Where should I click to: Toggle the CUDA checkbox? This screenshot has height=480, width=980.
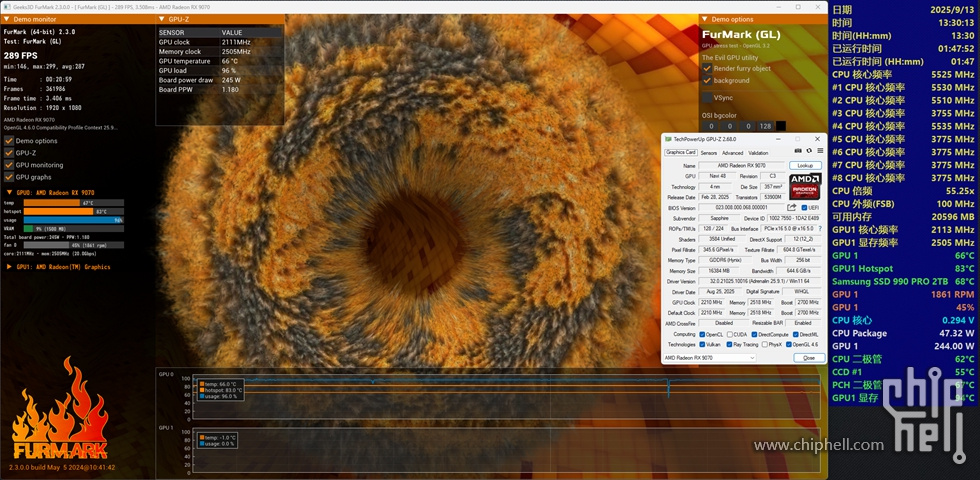pyautogui.click(x=730, y=334)
